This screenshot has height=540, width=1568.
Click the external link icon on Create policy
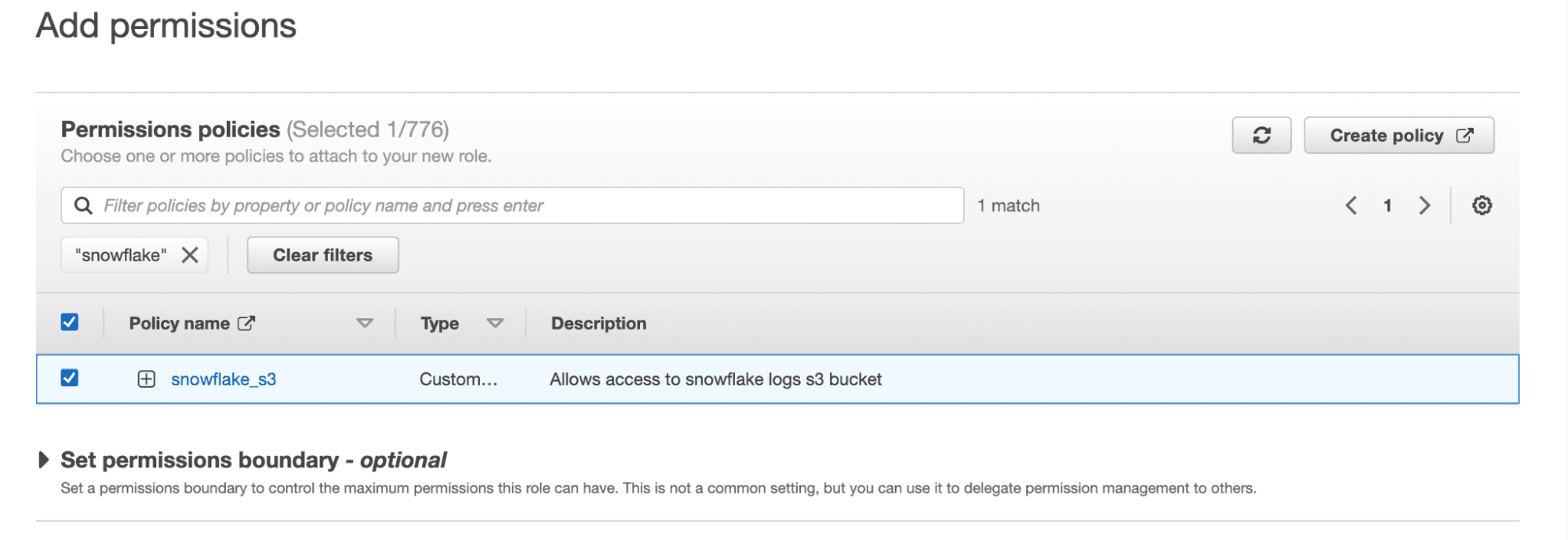point(1465,135)
